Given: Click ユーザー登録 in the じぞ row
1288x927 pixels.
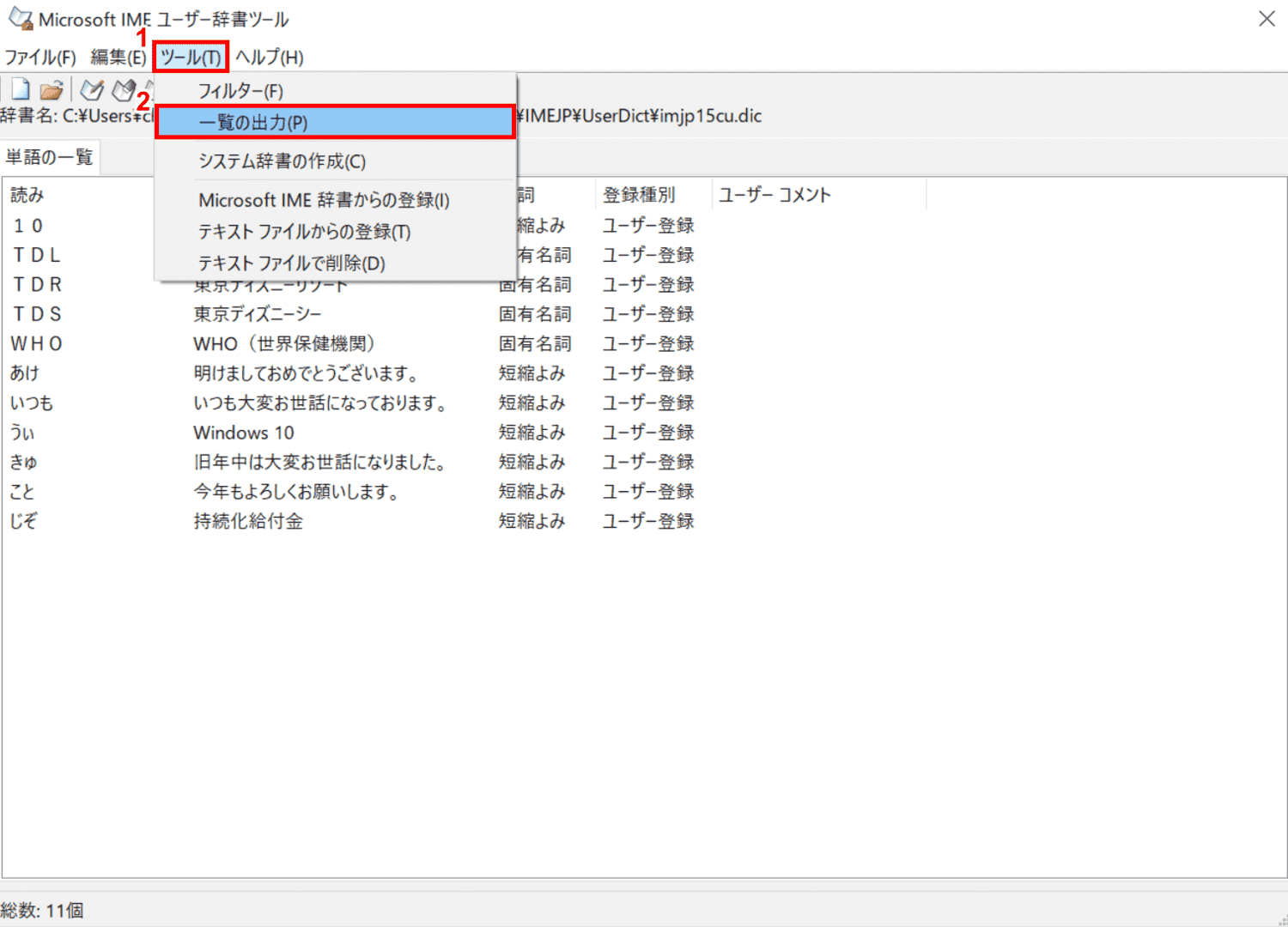Looking at the screenshot, I should [648, 521].
